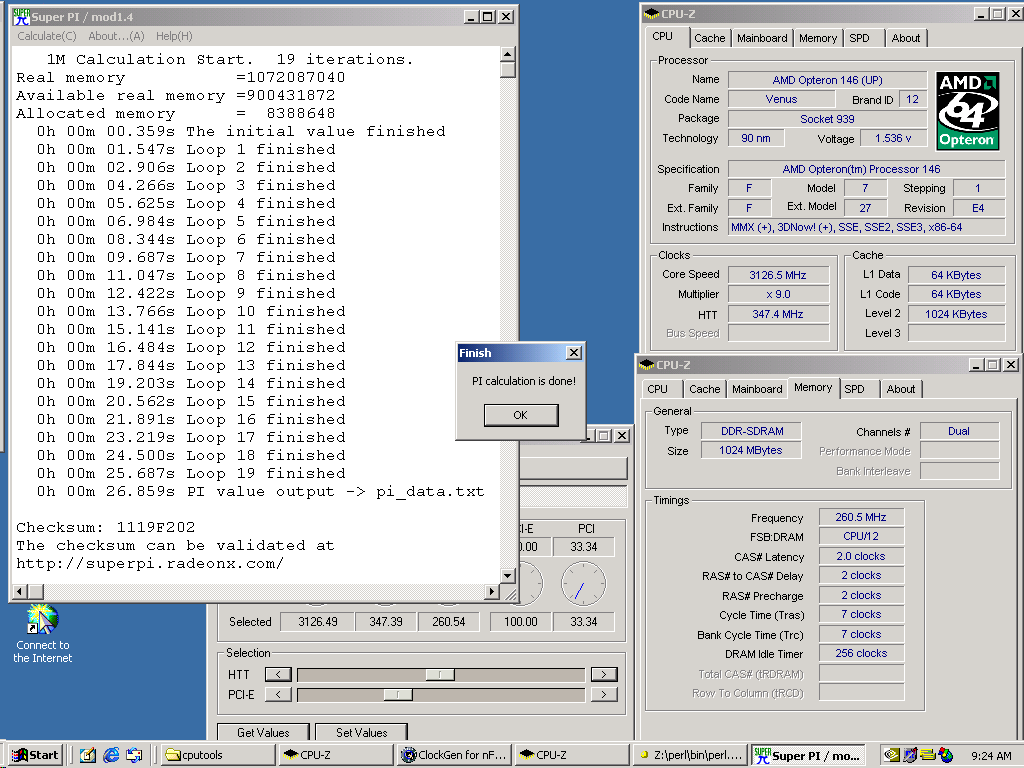Click Super PI vertical scrollbar down arrow
The width and height of the screenshot is (1024, 768).
point(507,575)
